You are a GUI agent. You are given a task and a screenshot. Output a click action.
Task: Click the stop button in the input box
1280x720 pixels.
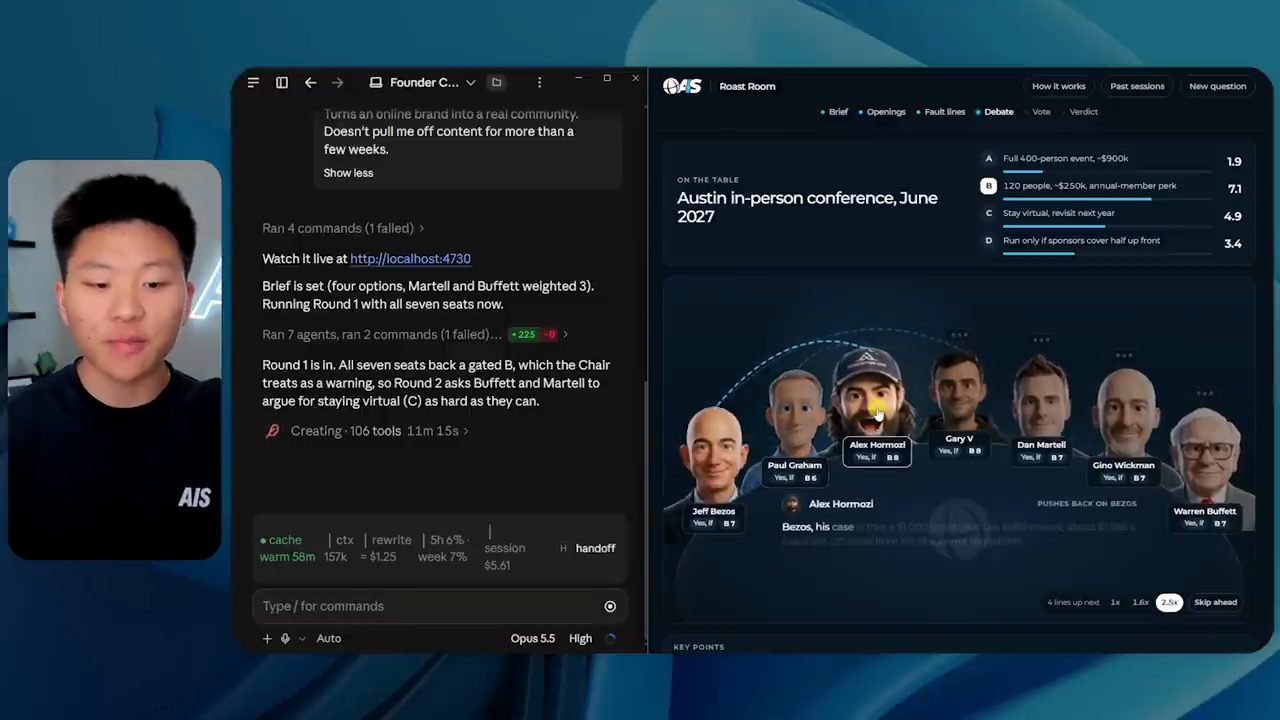(x=610, y=606)
